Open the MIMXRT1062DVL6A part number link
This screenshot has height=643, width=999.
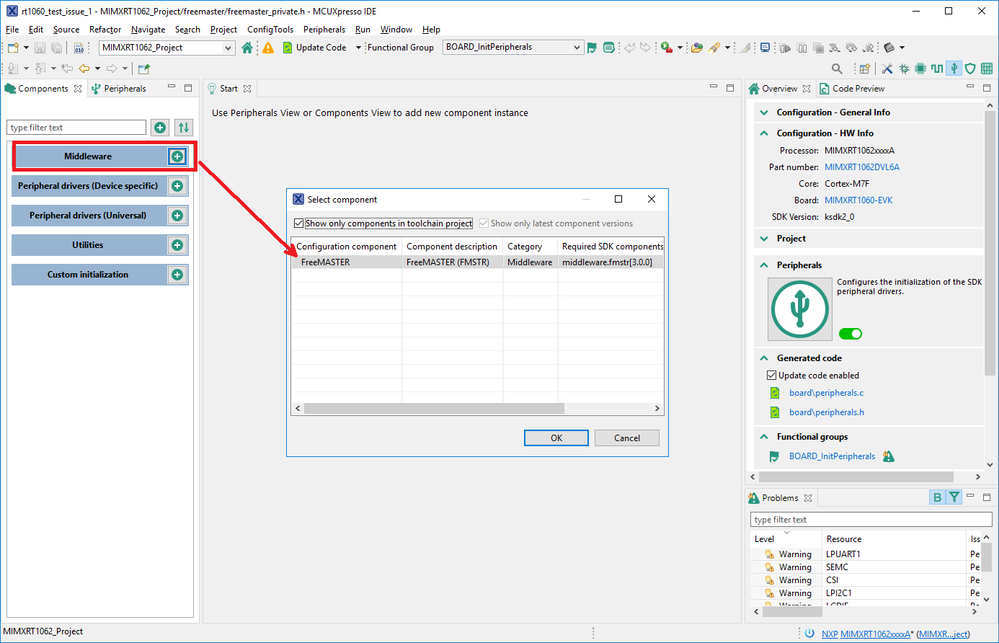point(862,167)
